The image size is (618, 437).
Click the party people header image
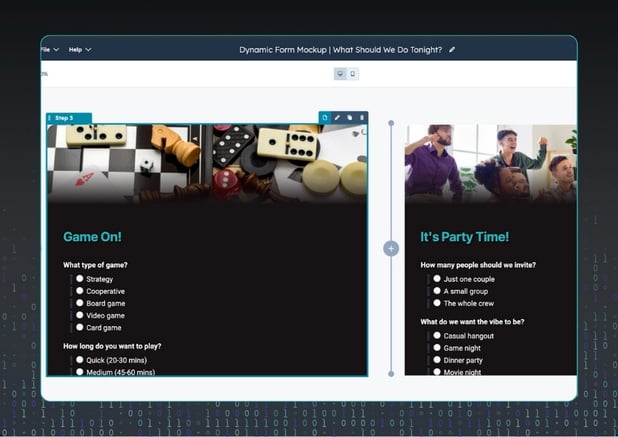[x=491, y=164]
